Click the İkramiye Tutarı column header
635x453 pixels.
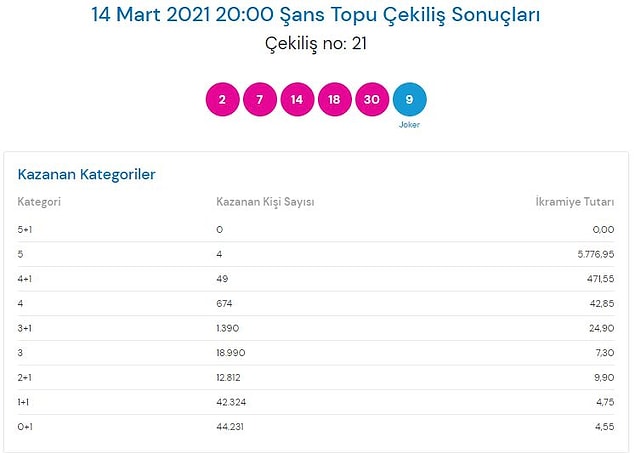575,202
